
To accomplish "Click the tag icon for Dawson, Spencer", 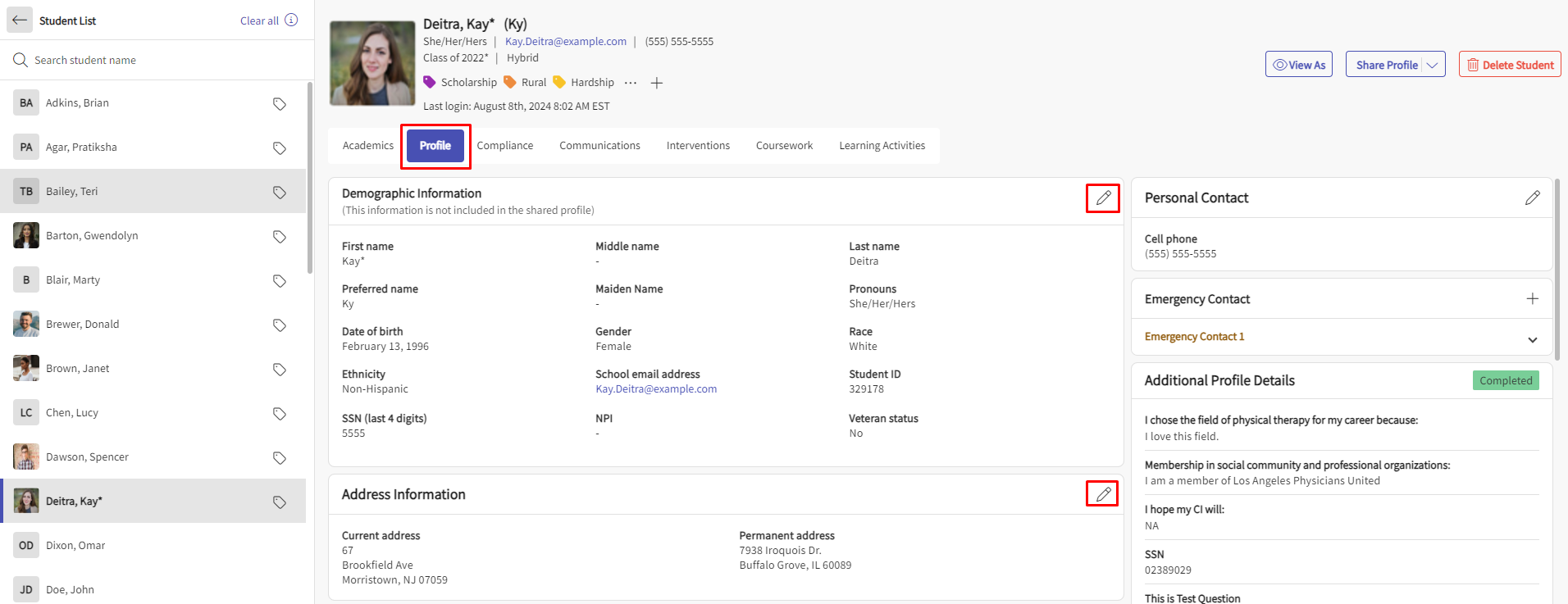I will coord(280,458).
